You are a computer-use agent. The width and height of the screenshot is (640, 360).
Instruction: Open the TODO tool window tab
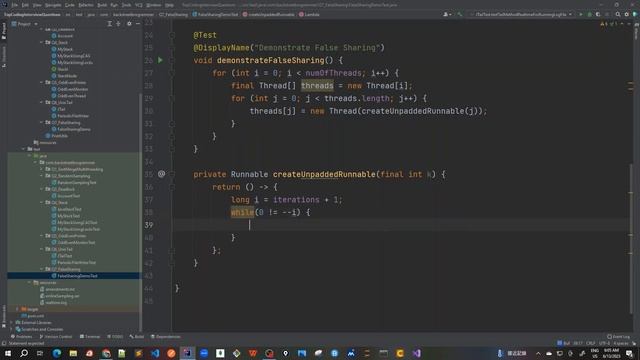click(115, 337)
